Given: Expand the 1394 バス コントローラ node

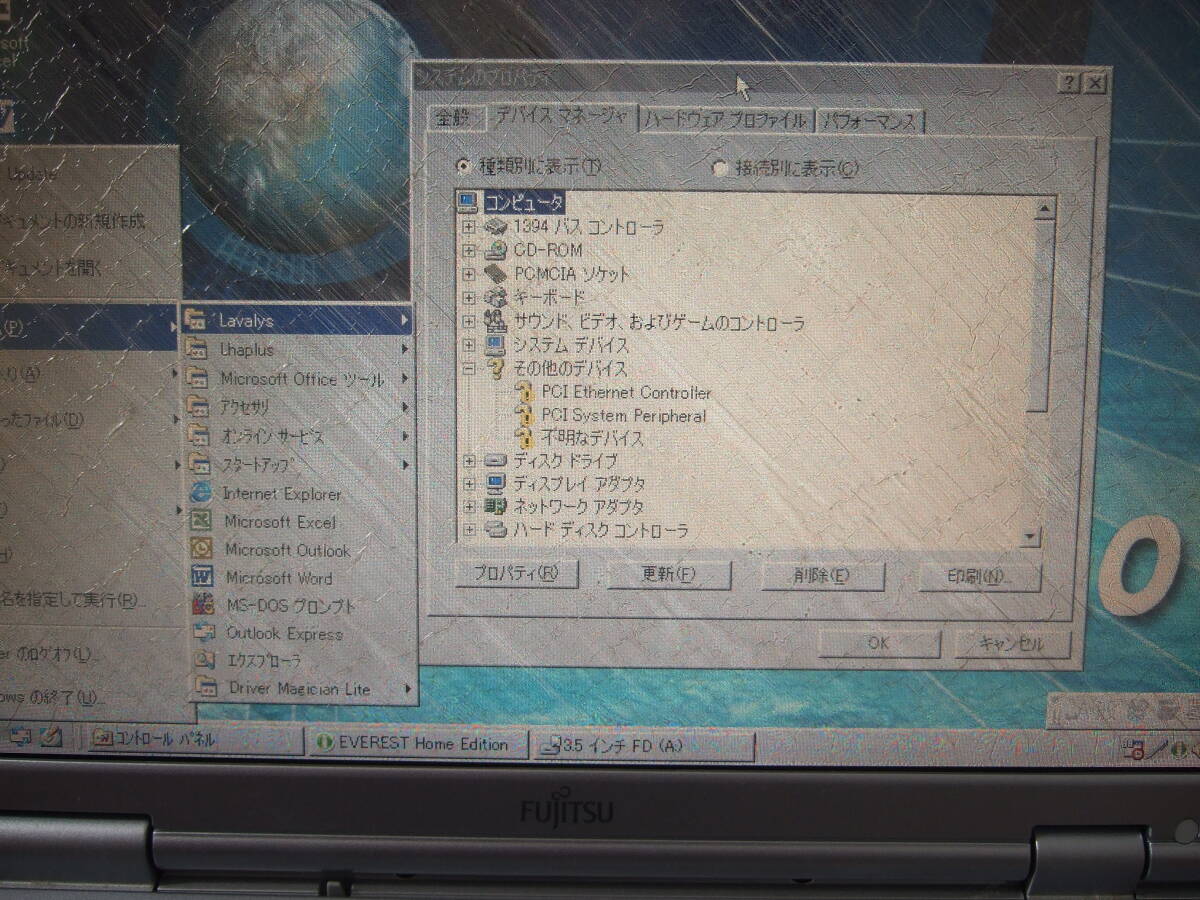Looking at the screenshot, I should click(469, 228).
